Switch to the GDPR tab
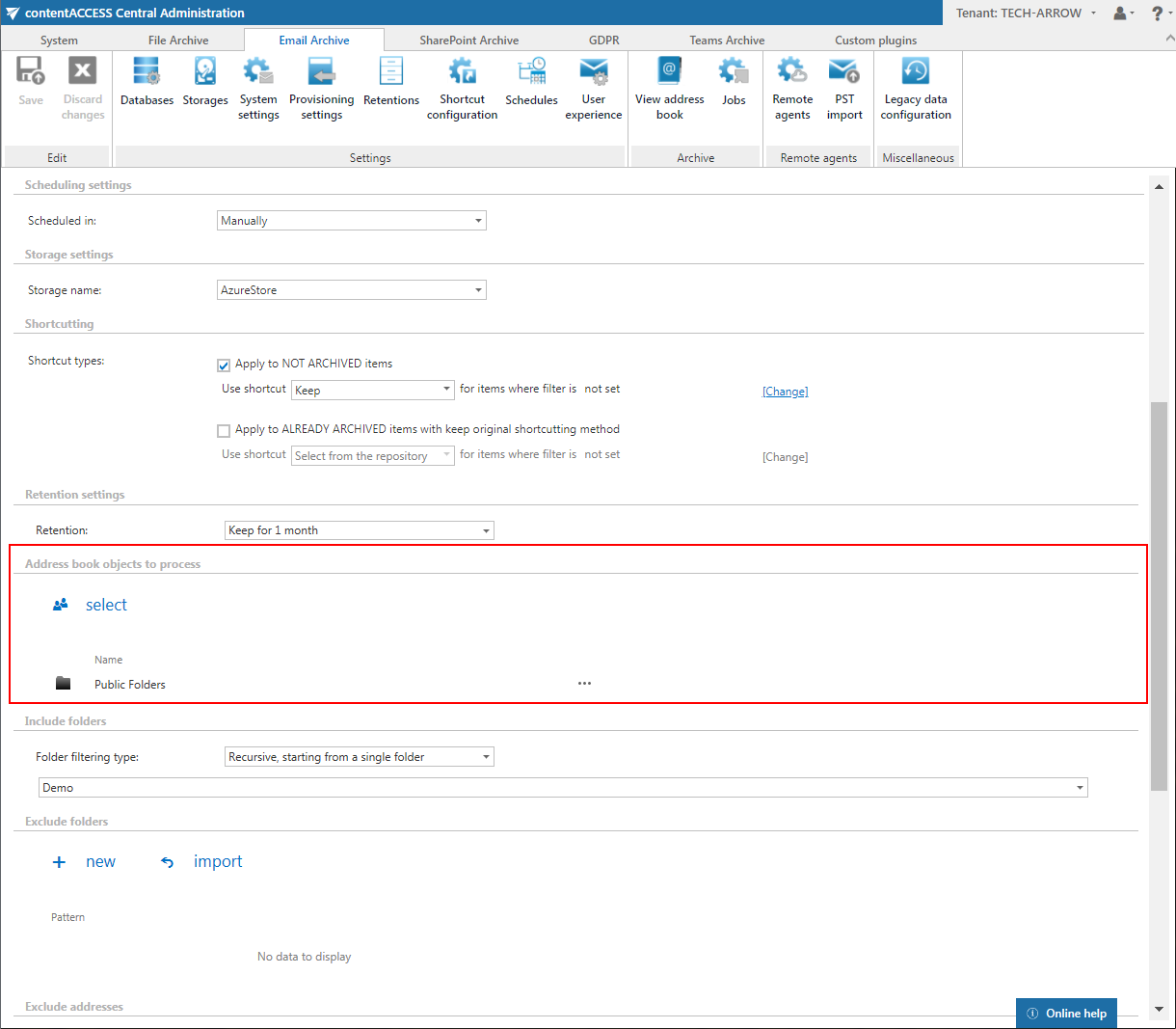This screenshot has height=1029, width=1176. coord(604,41)
